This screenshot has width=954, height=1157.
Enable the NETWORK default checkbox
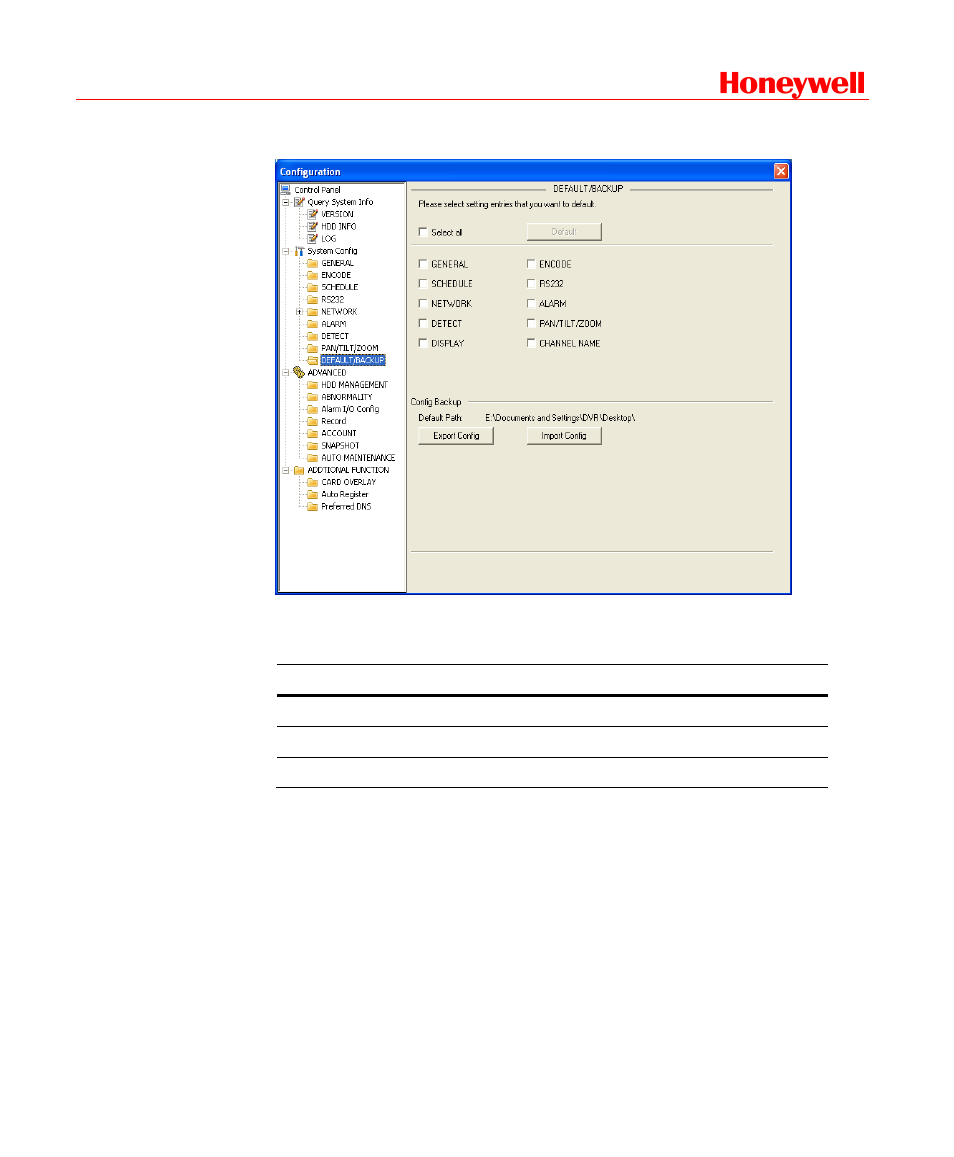click(423, 303)
